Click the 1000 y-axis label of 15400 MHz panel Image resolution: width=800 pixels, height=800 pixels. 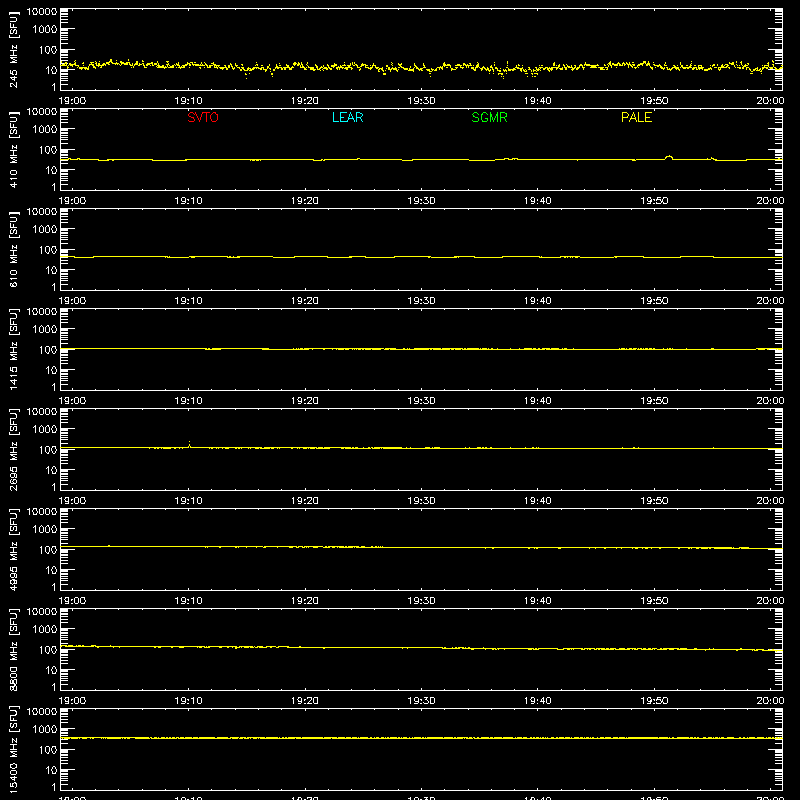(x=45, y=730)
